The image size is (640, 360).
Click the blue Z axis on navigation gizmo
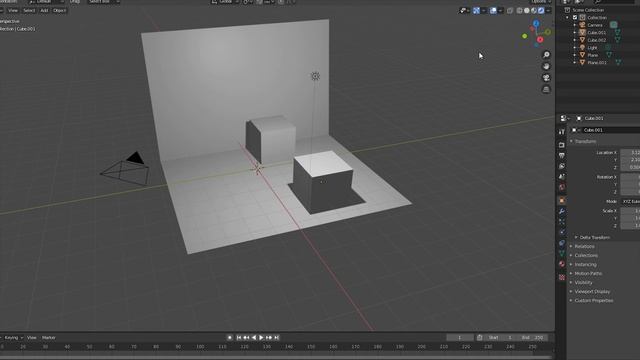coord(536,24)
